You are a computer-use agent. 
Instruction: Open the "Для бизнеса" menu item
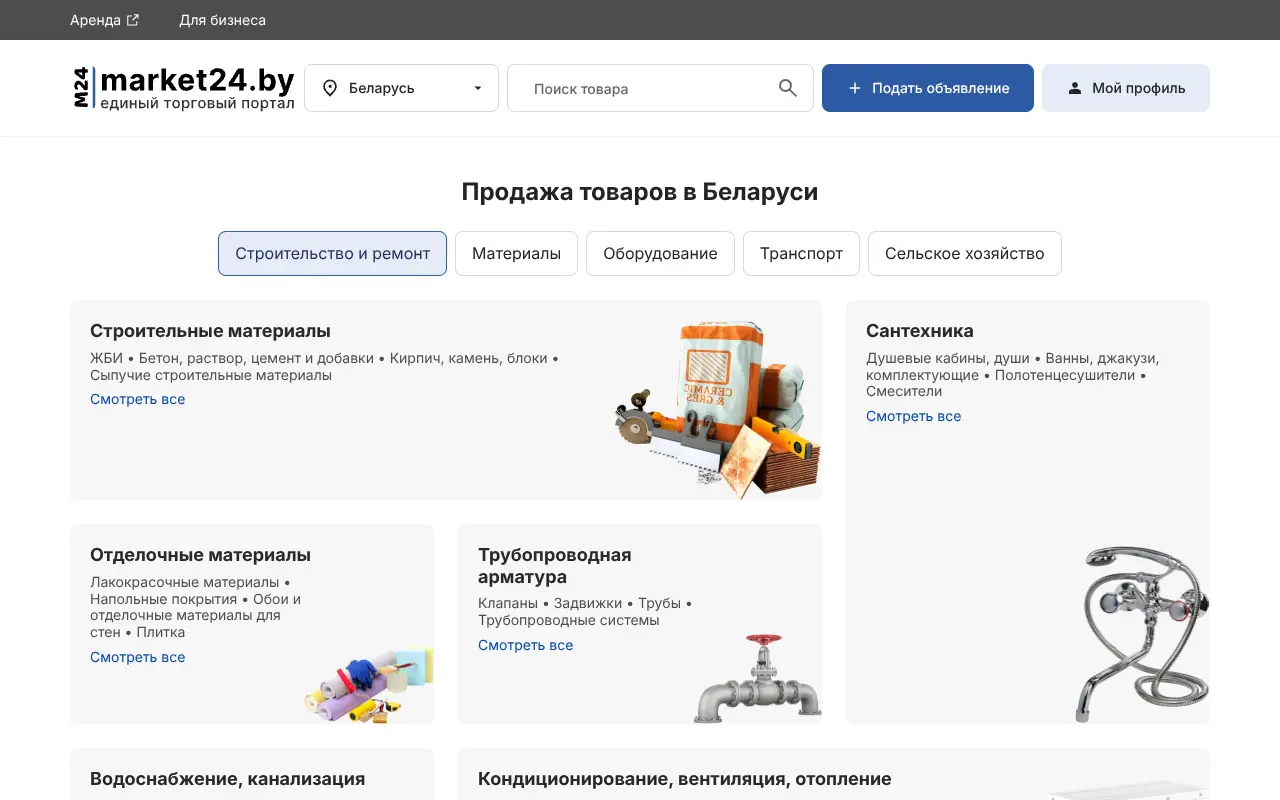(222, 20)
